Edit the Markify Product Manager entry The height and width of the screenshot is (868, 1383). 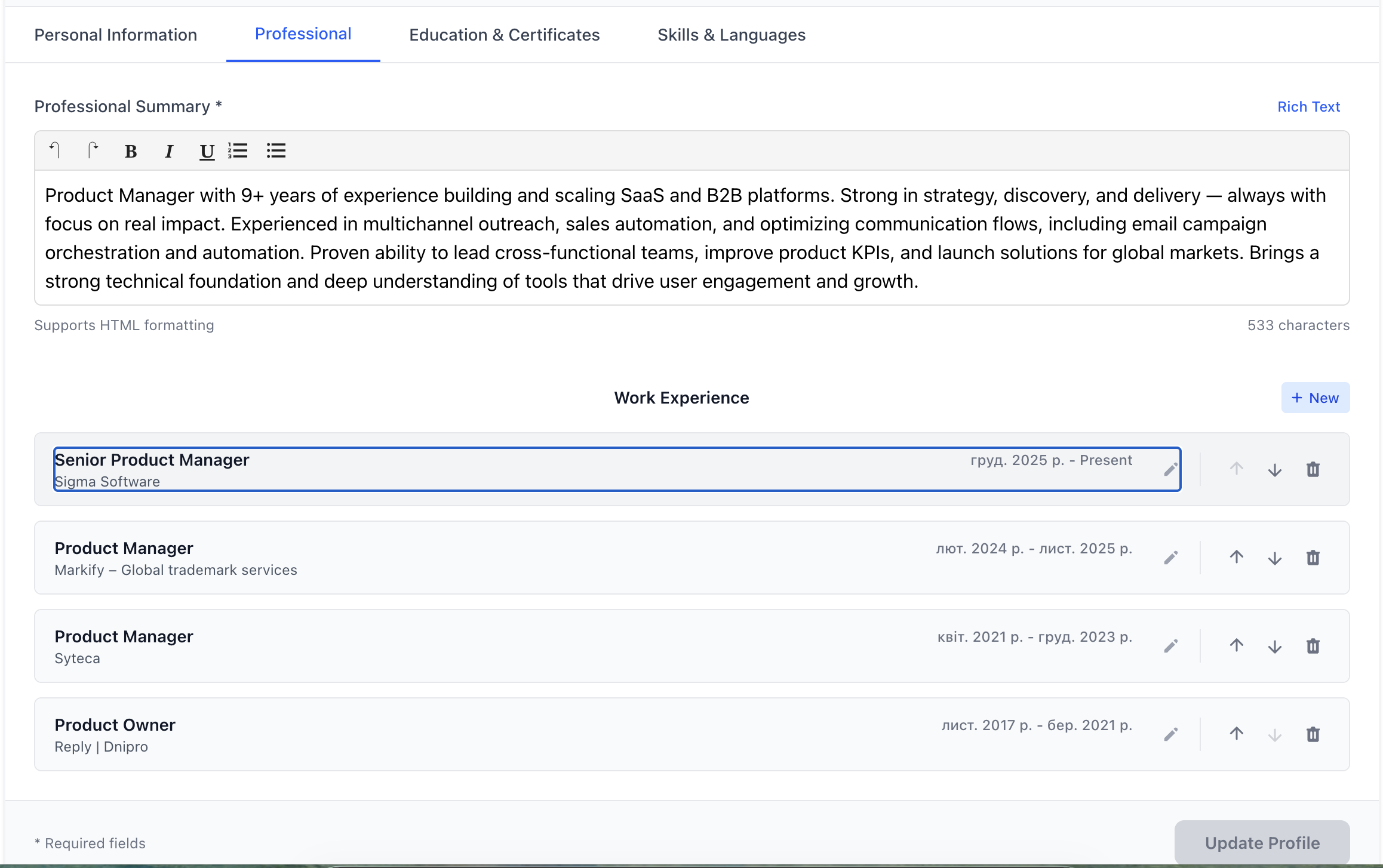(x=1170, y=558)
